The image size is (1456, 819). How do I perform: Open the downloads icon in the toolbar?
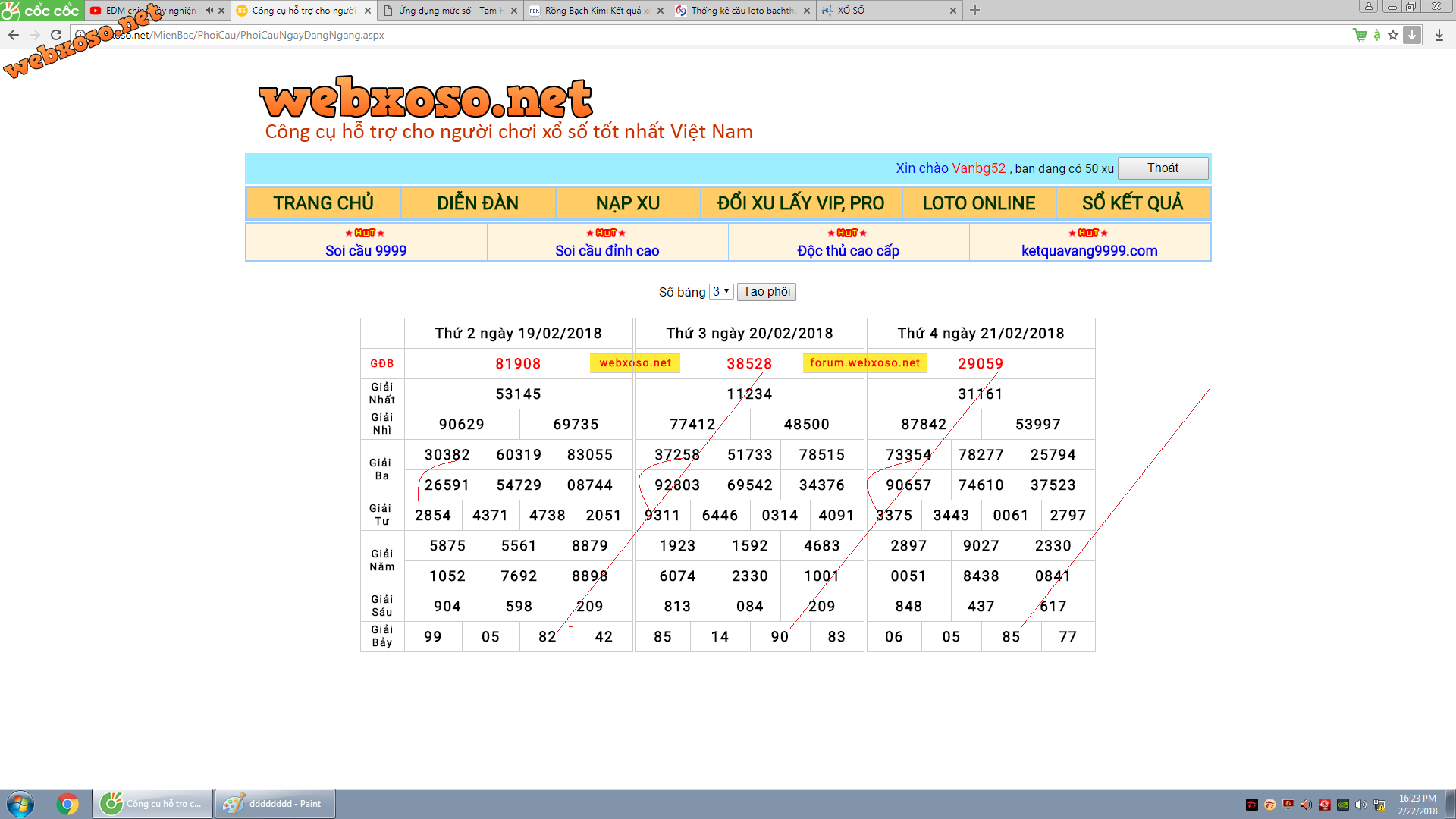coord(1439,35)
